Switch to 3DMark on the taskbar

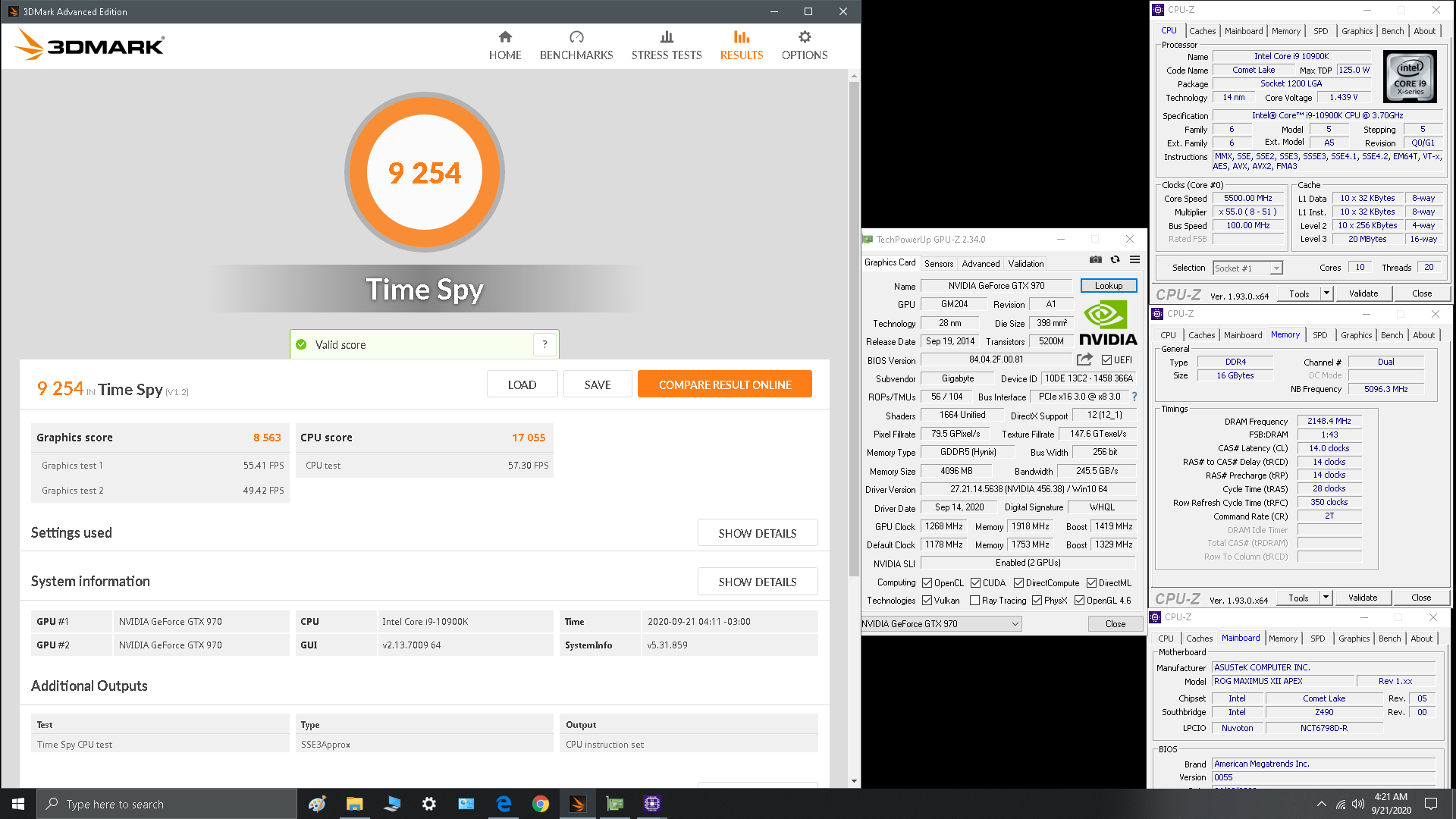point(578,804)
